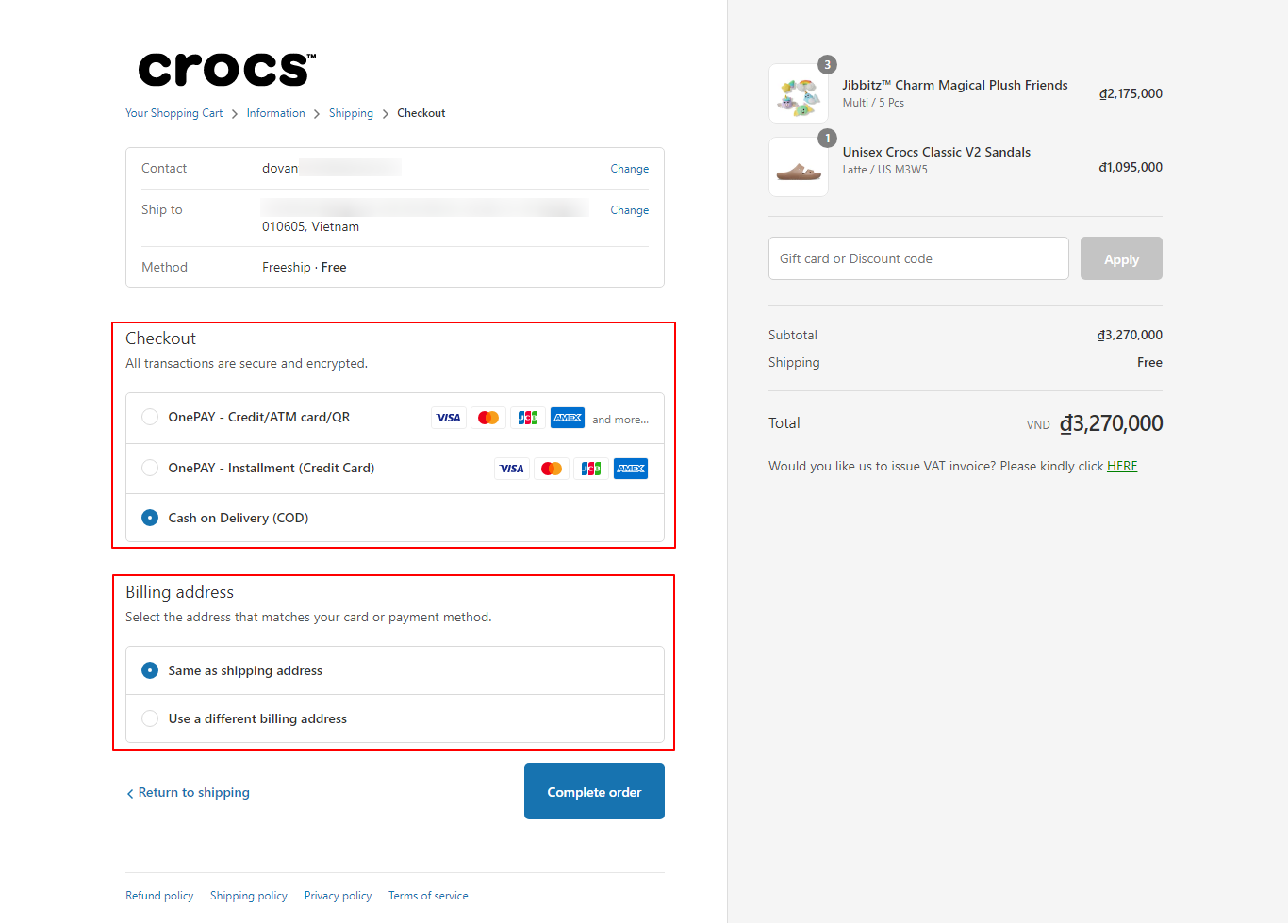Click JCB icon in OnePAY Credit/ATM row

click(x=528, y=418)
